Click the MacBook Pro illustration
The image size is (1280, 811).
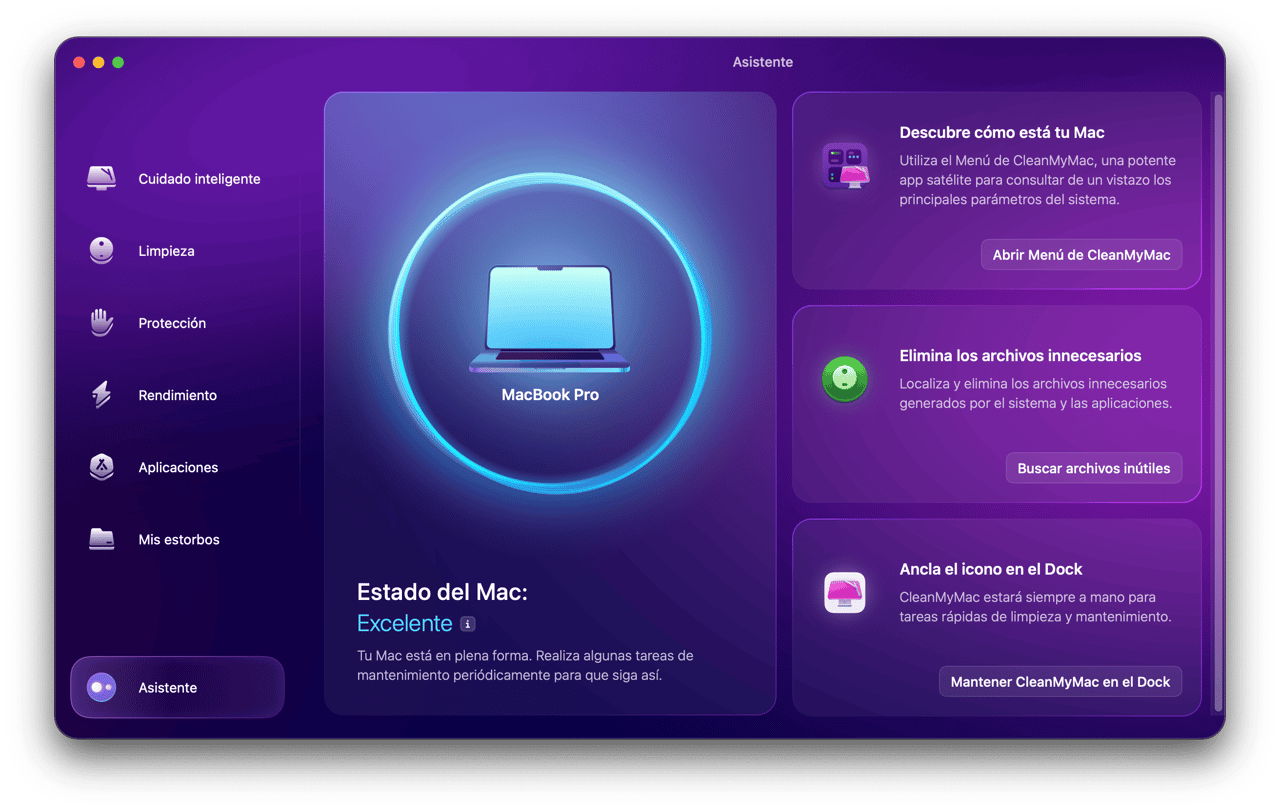pos(550,320)
